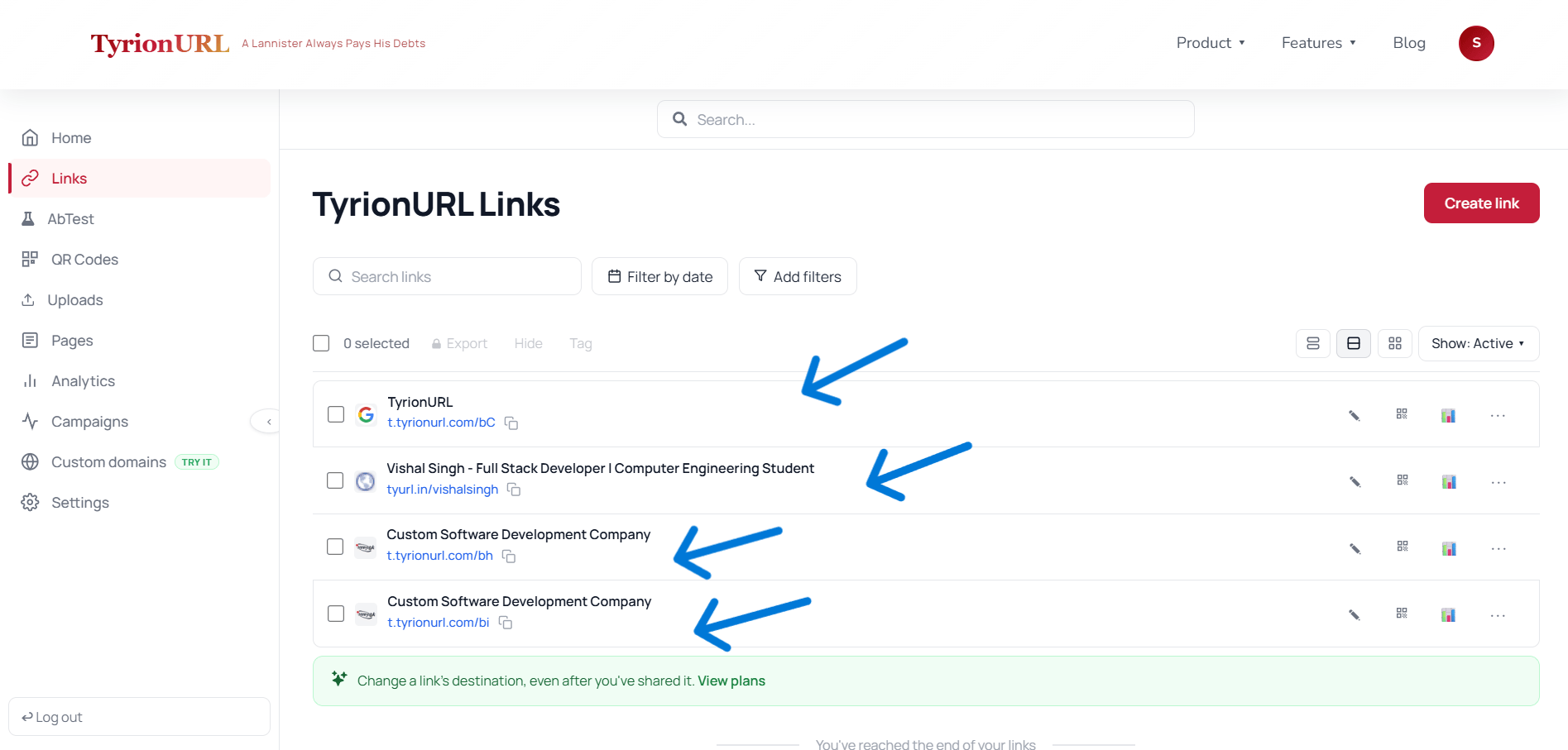Click the Hide bulk action

pyautogui.click(x=528, y=343)
